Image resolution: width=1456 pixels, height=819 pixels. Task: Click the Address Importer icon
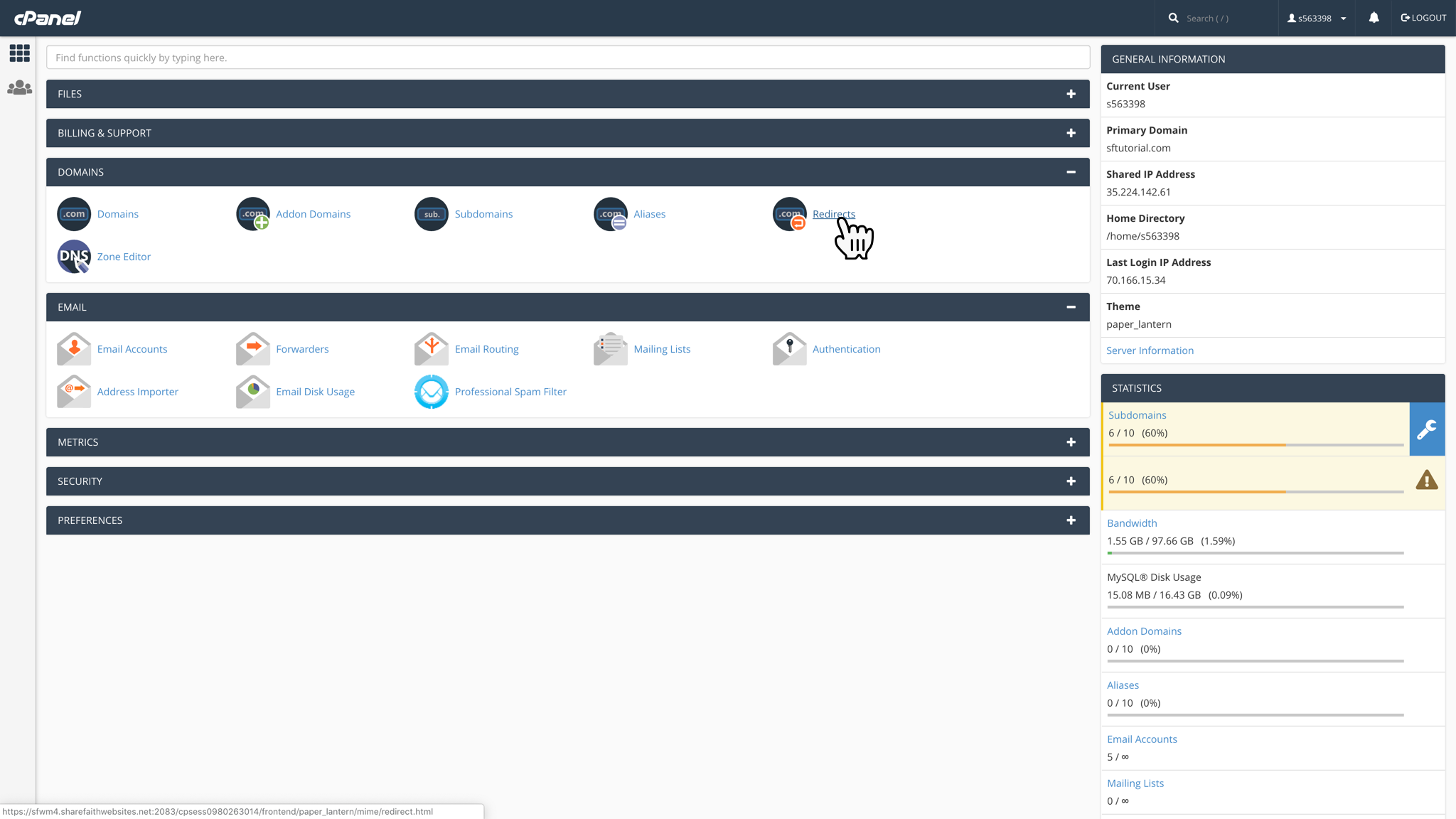pos(74,392)
